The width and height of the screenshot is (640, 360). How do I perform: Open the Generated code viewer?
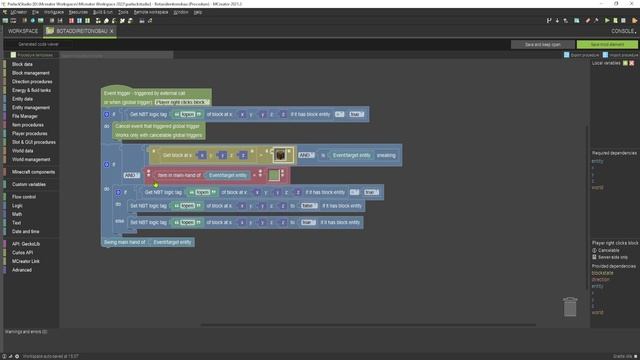tap(38, 44)
